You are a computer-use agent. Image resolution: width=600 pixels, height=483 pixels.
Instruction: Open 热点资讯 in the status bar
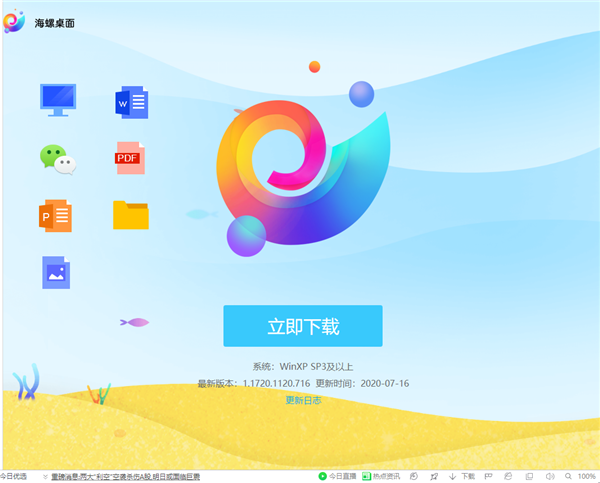[381, 477]
